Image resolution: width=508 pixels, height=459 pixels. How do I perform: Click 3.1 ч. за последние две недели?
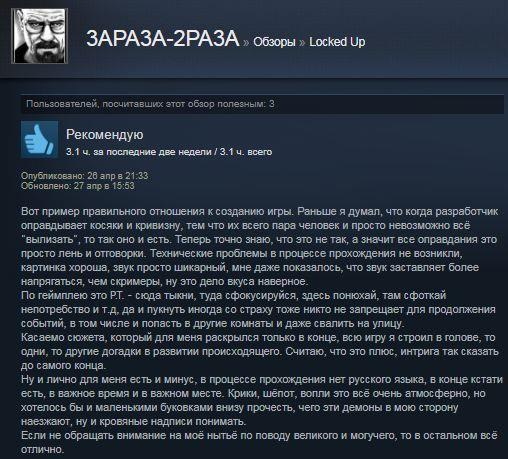139,152
